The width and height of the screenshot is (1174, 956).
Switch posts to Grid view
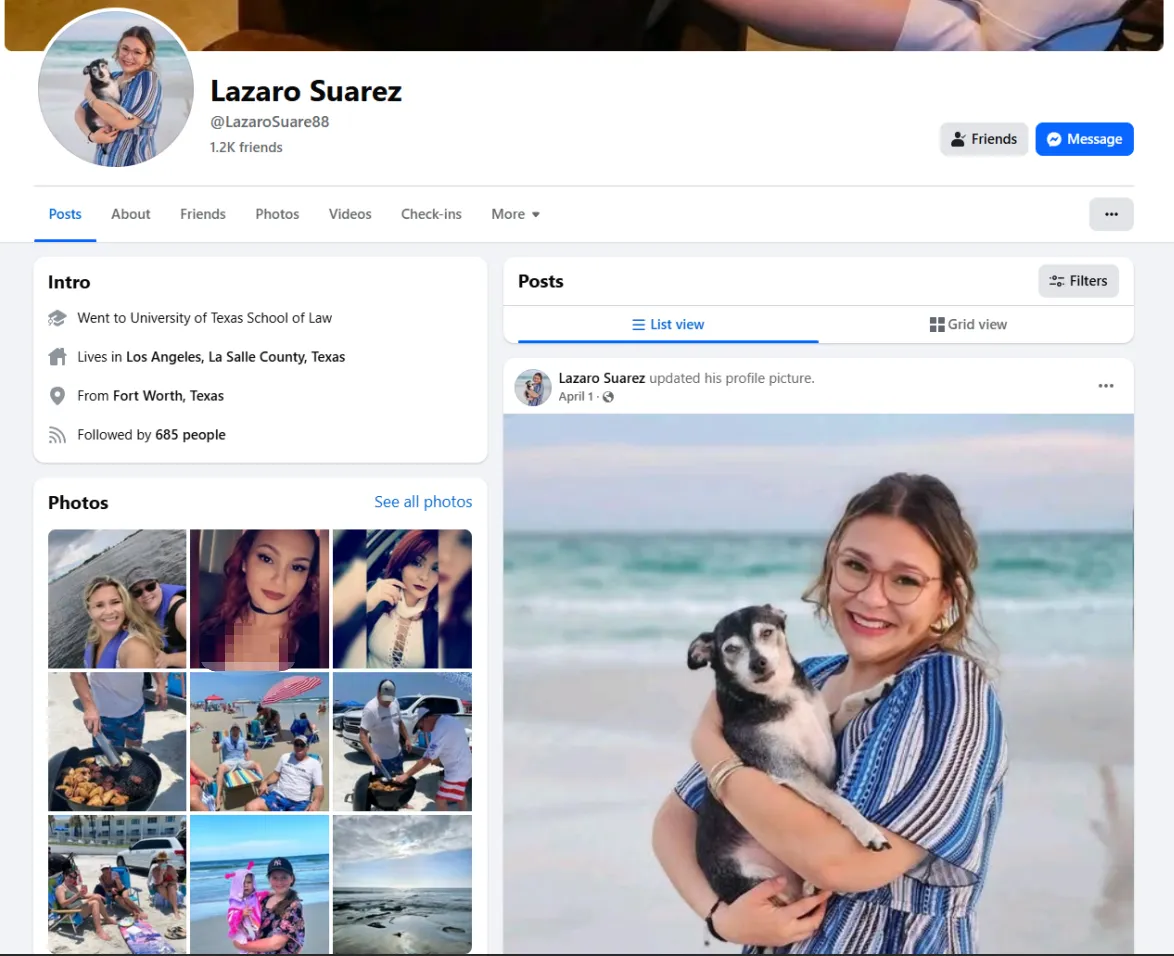968,324
